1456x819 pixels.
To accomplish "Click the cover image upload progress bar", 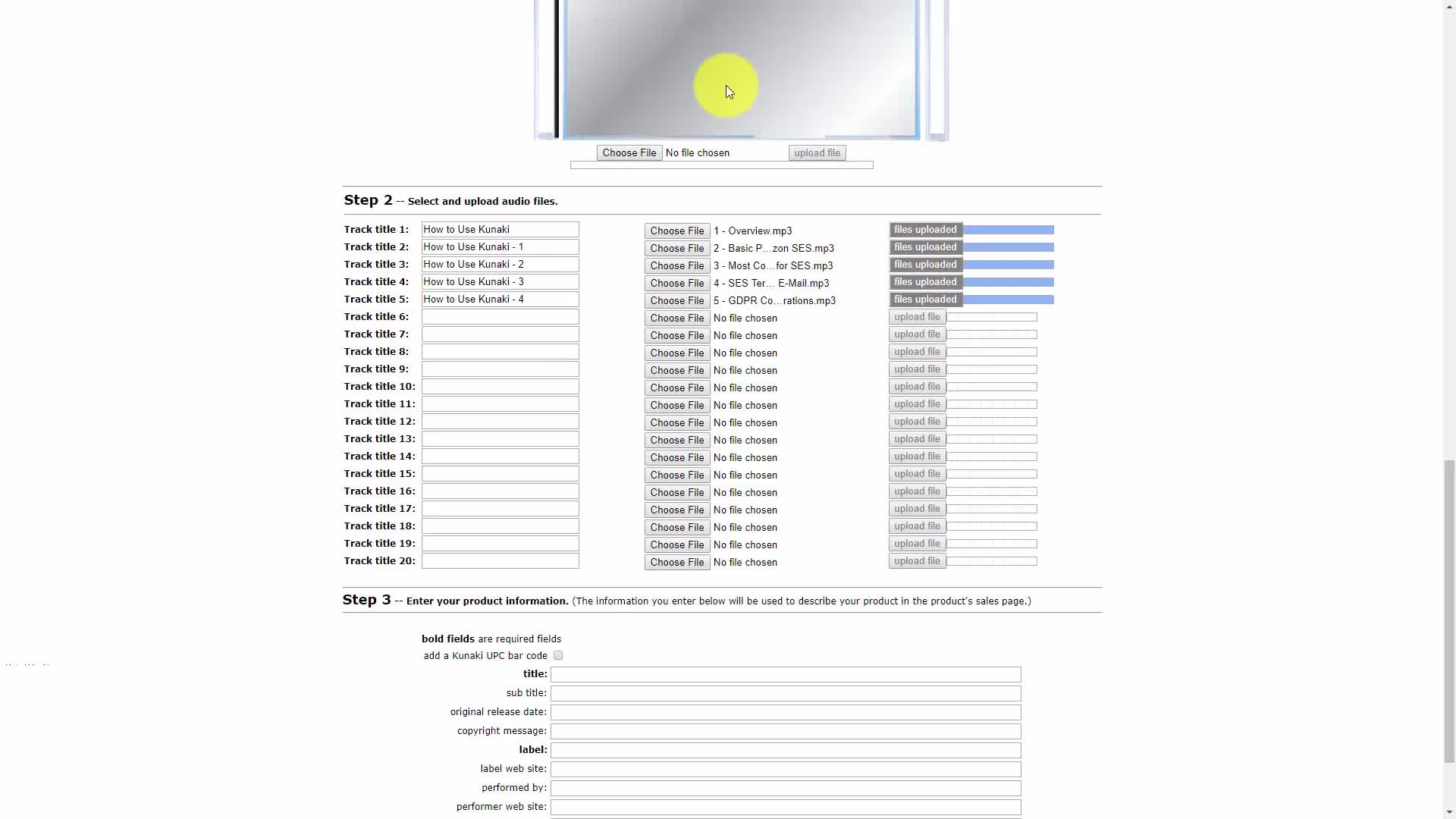I will coord(722,165).
